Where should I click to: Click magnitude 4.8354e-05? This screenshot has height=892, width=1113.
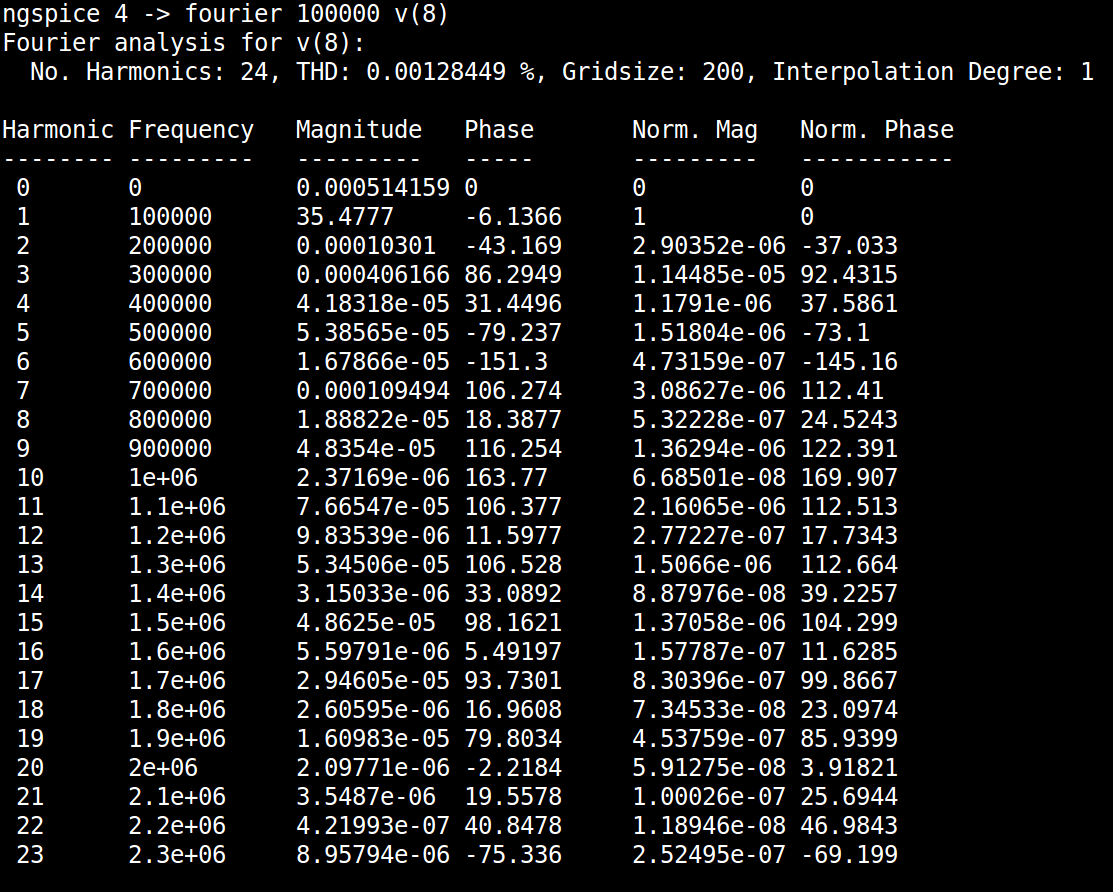tap(366, 449)
